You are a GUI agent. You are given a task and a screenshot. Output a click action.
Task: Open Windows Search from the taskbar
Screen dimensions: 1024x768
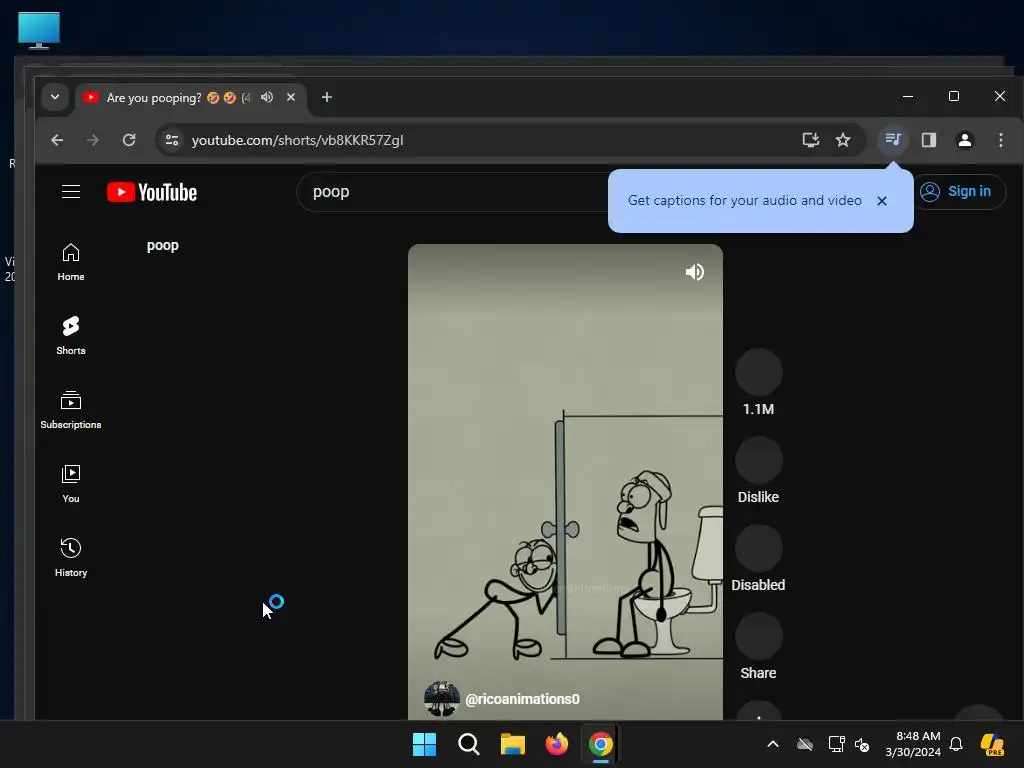coord(468,744)
